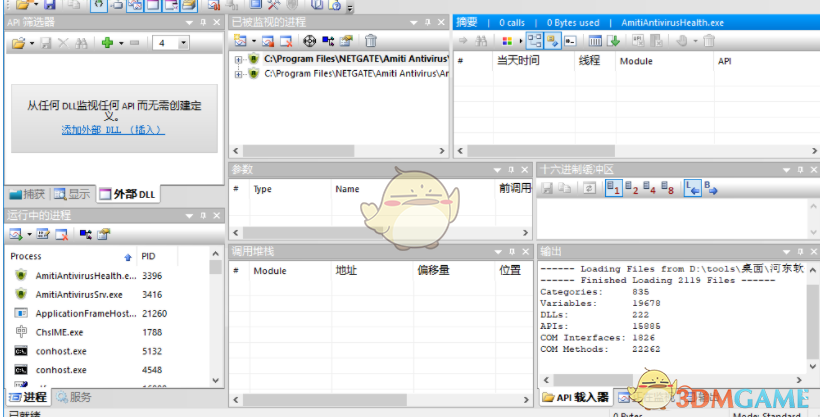Click edit process icon in running processes toolbar
This screenshot has width=820, height=417.
43,234
